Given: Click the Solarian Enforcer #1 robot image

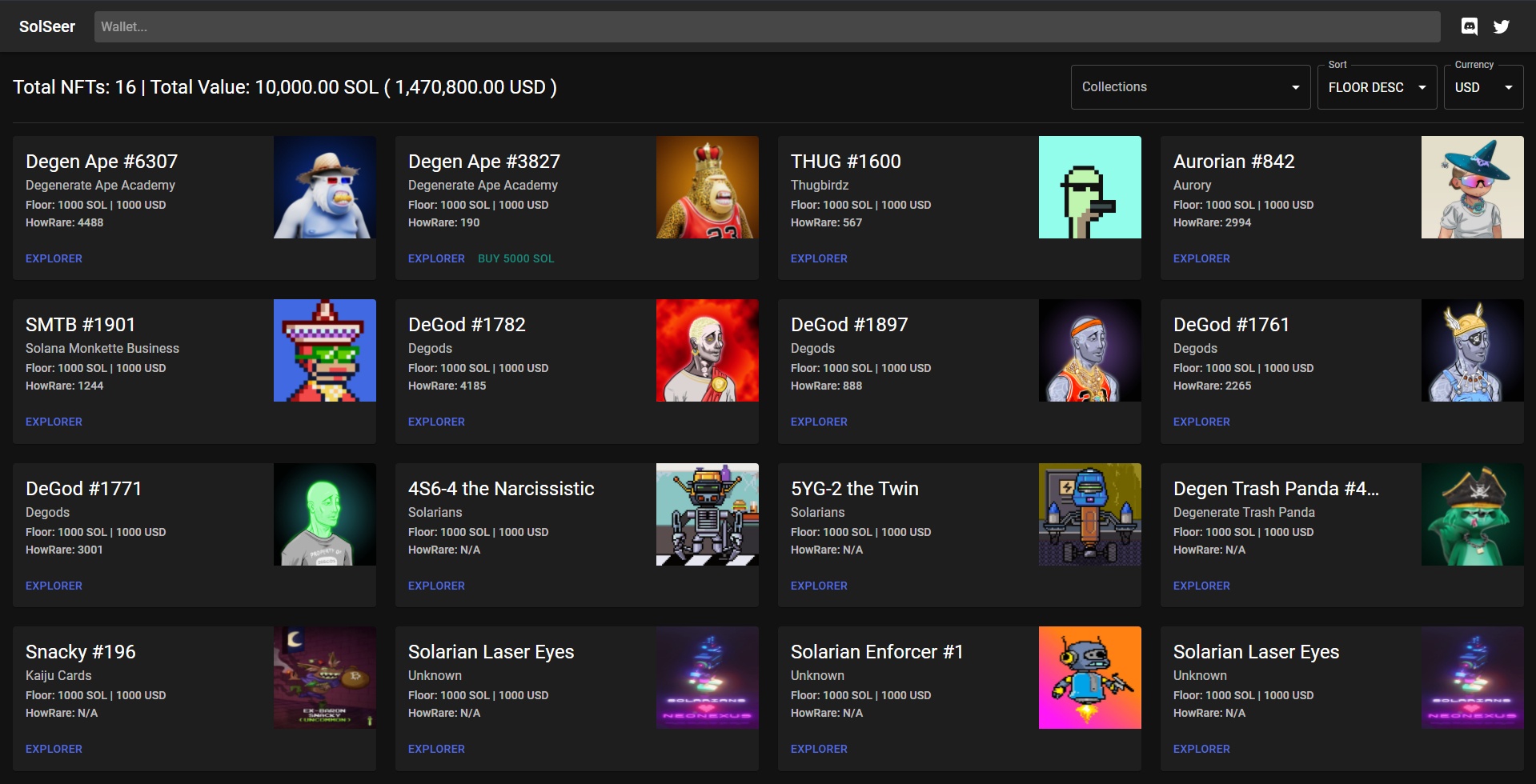Looking at the screenshot, I should [x=1089, y=678].
